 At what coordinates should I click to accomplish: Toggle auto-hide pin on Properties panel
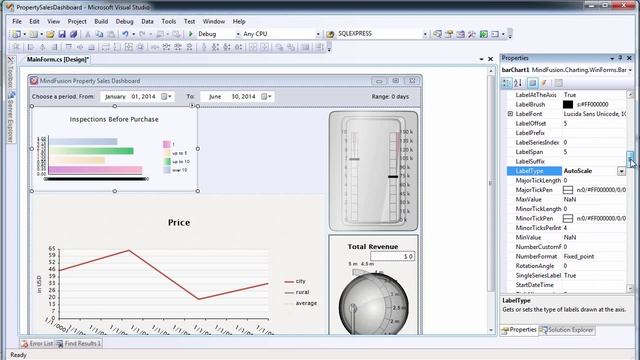[620, 58]
